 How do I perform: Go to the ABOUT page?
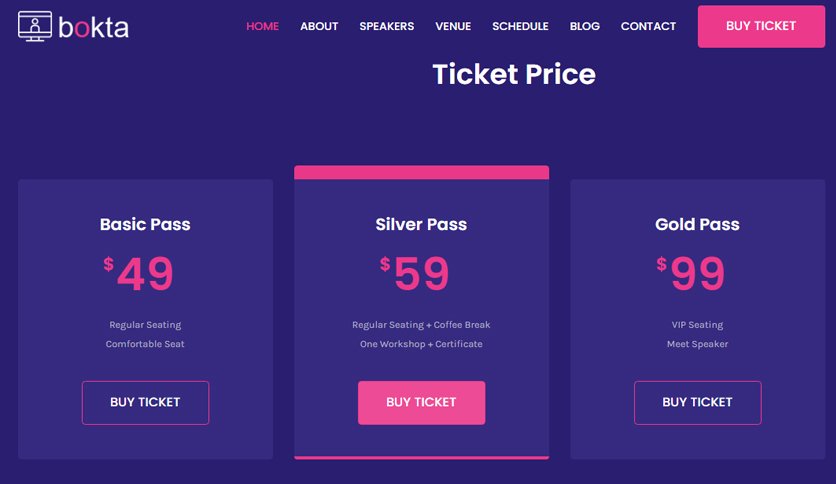[319, 26]
